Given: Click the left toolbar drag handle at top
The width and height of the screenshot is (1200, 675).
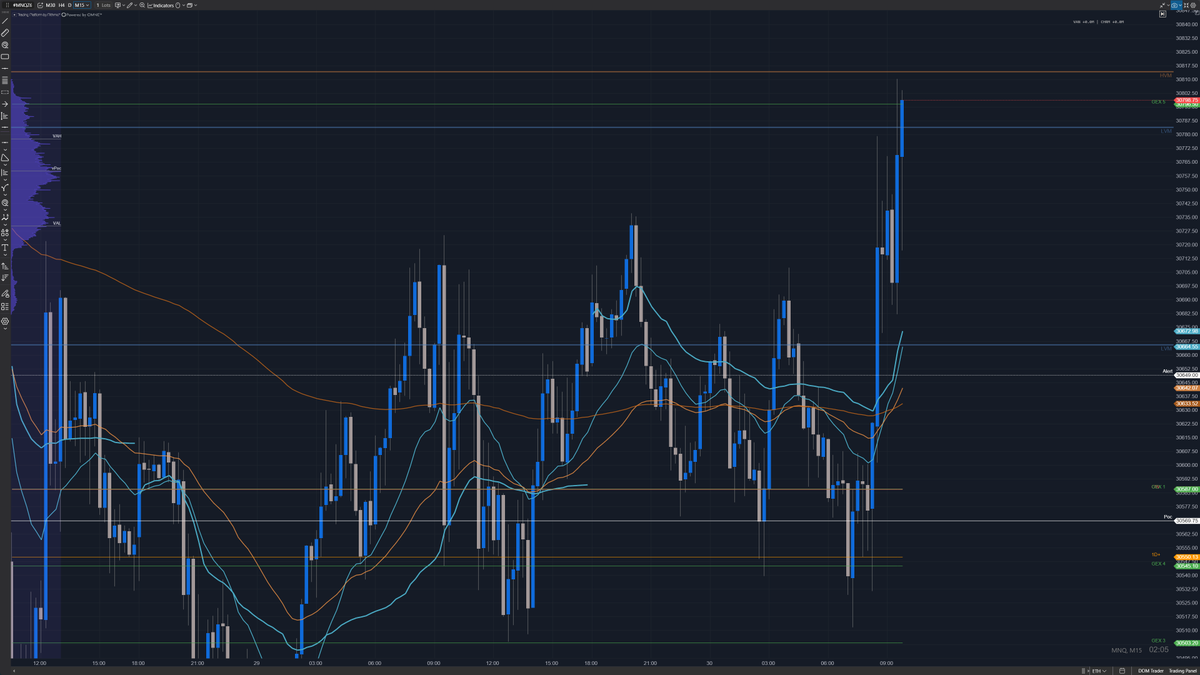Looking at the screenshot, I should click(5, 12).
